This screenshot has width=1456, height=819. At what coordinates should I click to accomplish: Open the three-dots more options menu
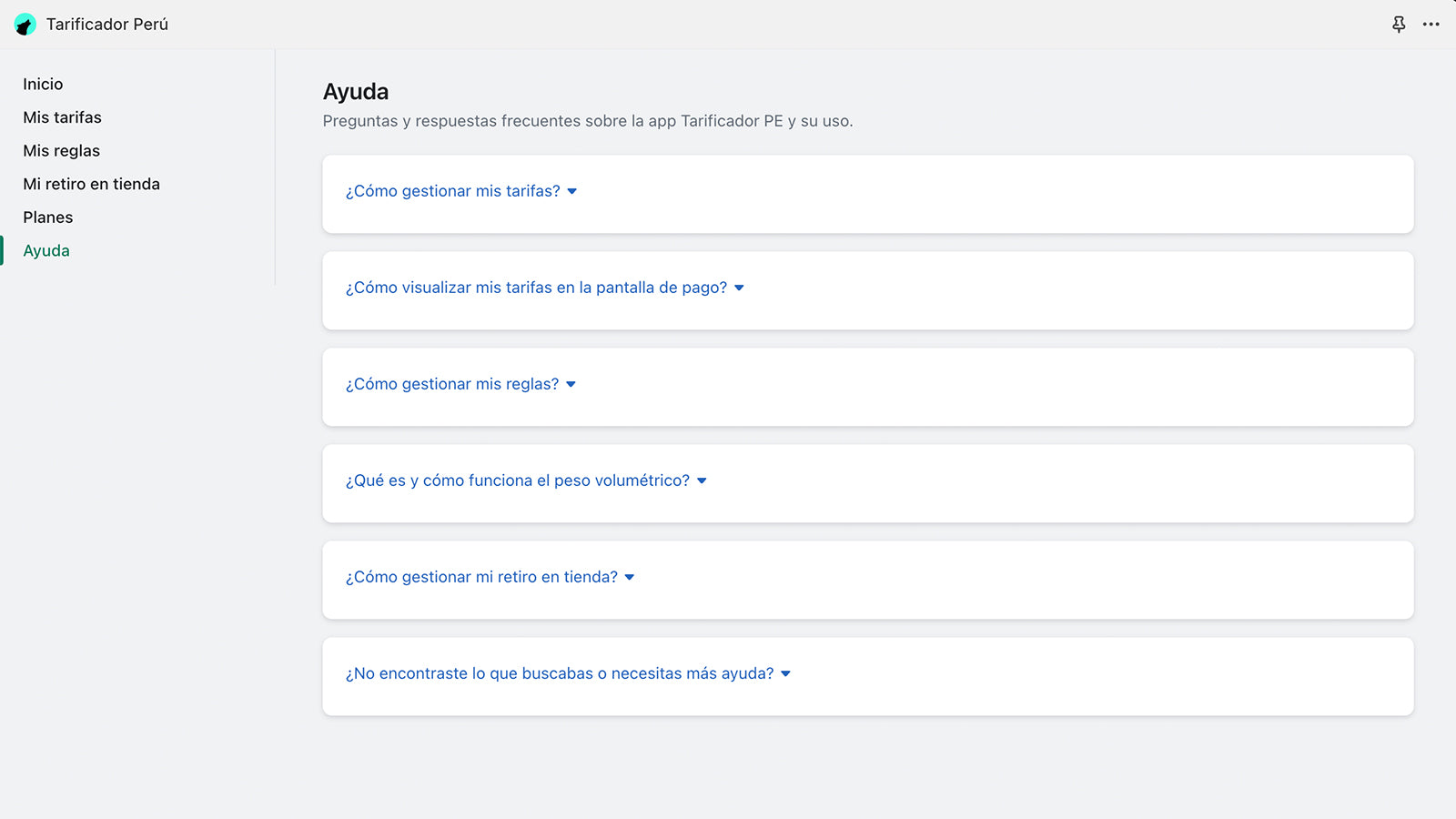[x=1431, y=25]
